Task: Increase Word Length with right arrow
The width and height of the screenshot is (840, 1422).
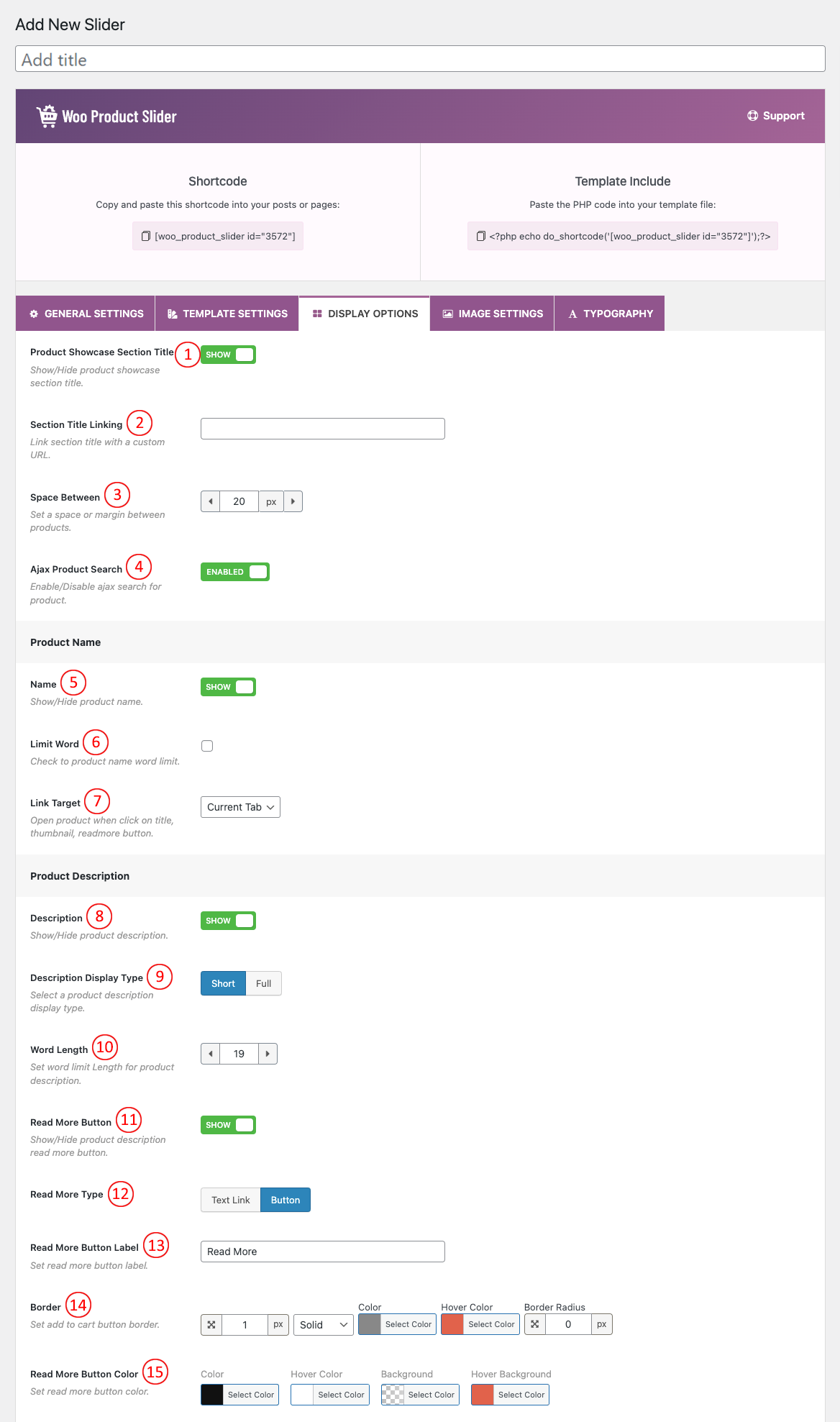Action: (x=268, y=1054)
